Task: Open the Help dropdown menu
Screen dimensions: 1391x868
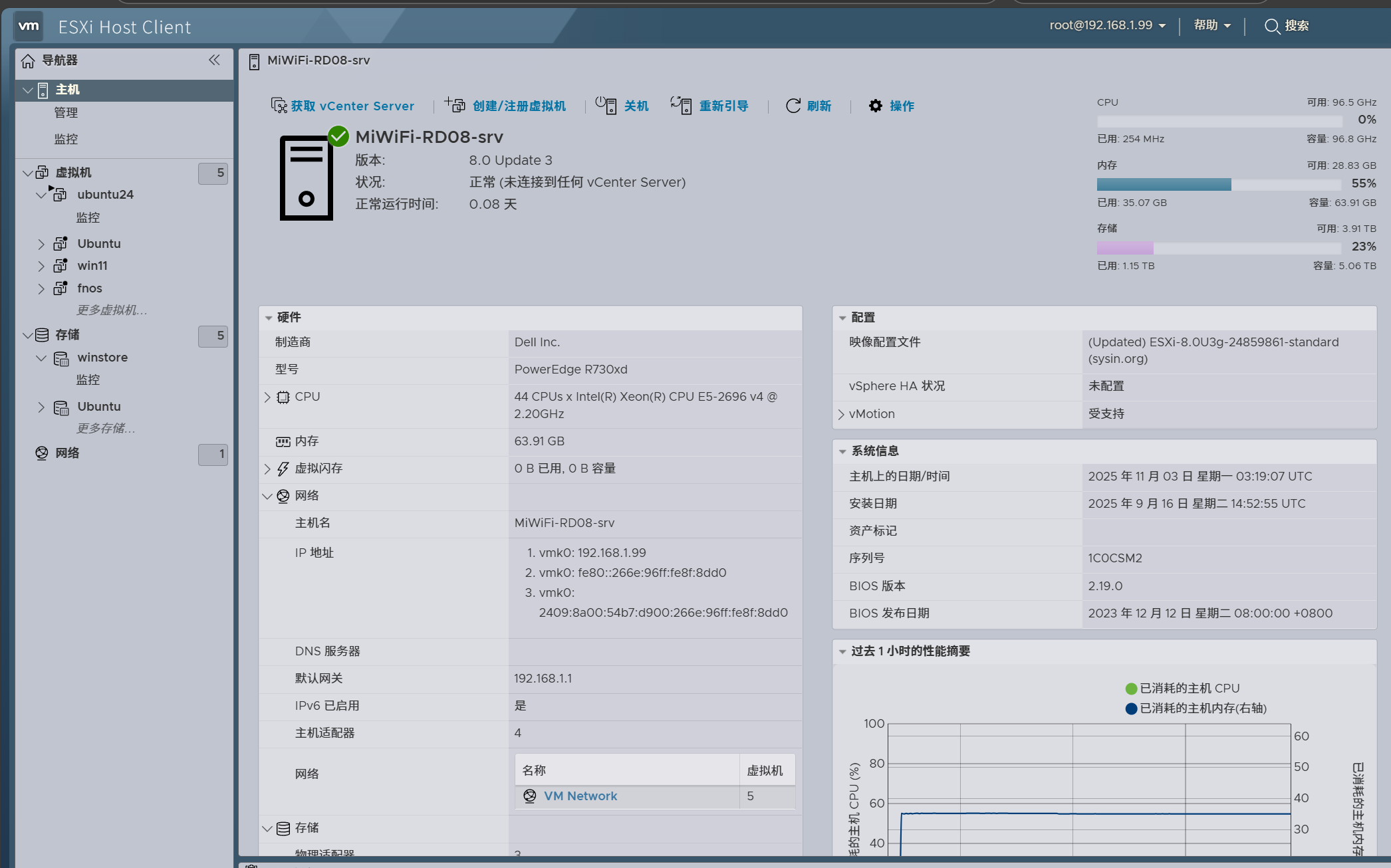Action: pyautogui.click(x=1211, y=25)
